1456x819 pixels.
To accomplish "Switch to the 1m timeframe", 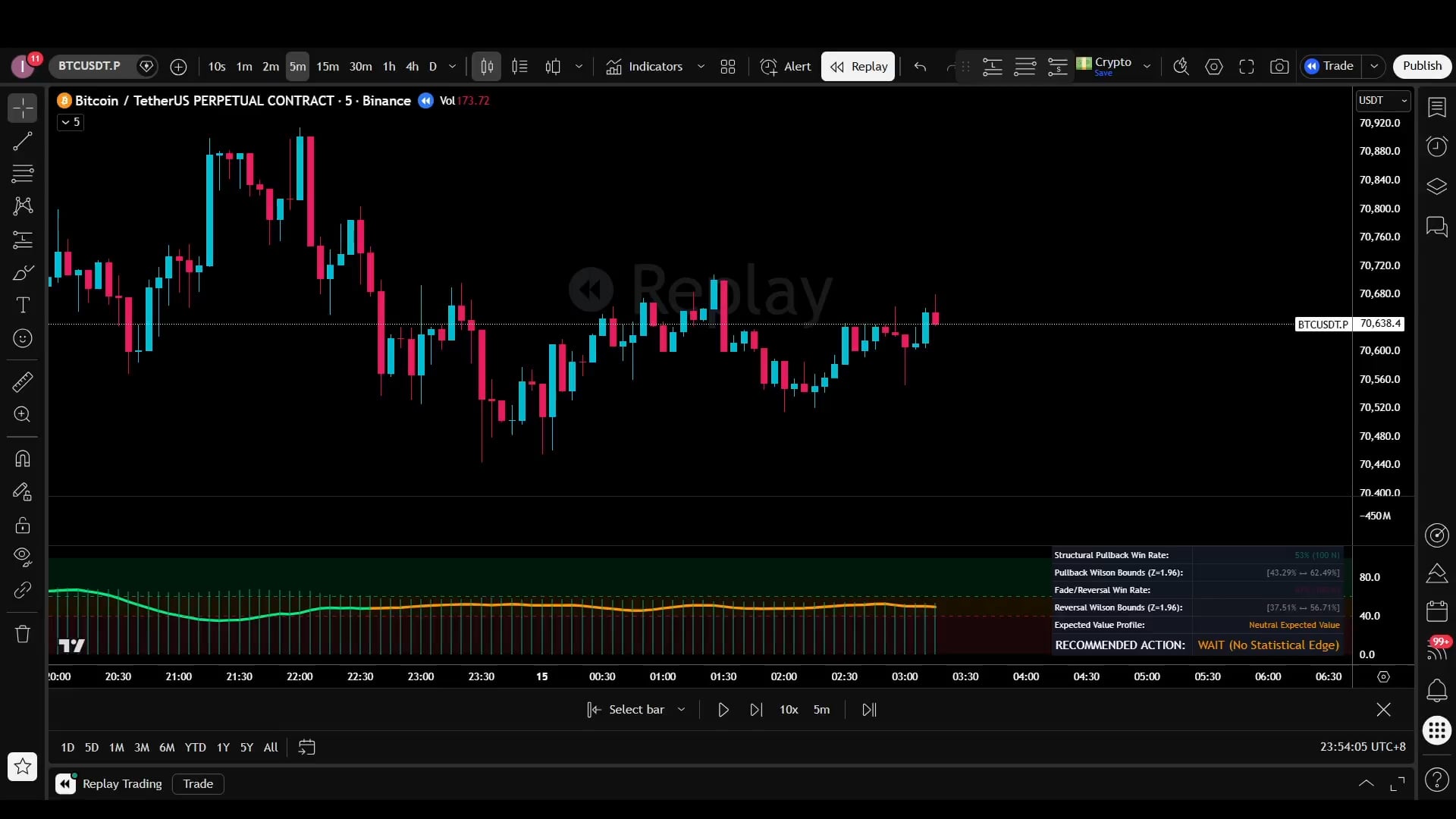I will (244, 67).
